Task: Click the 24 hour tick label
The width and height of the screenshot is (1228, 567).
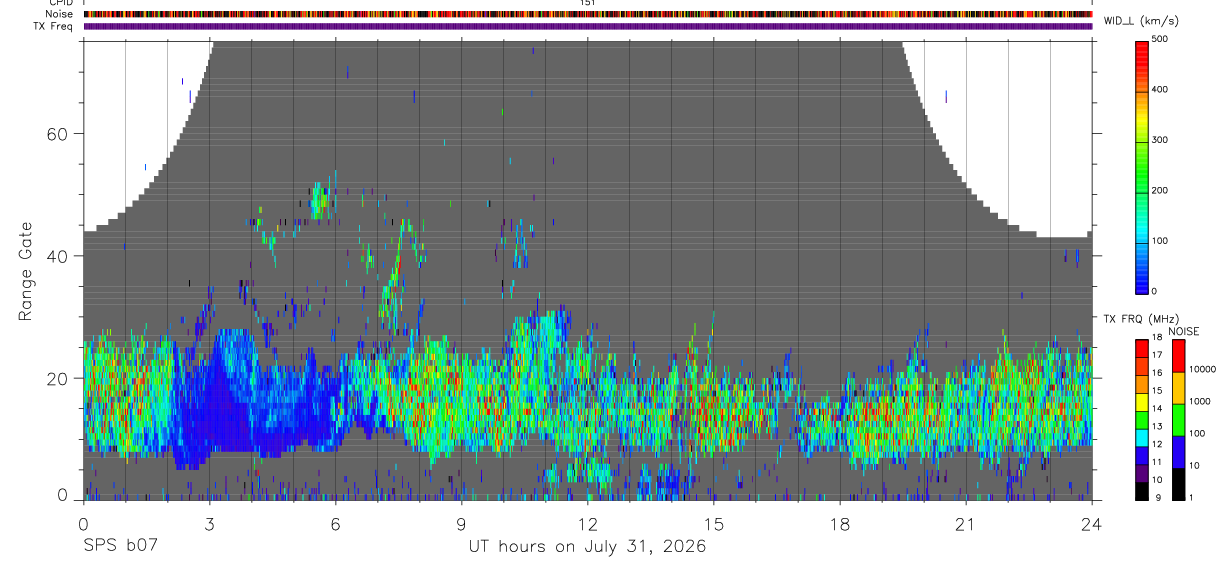Action: [x=1091, y=524]
